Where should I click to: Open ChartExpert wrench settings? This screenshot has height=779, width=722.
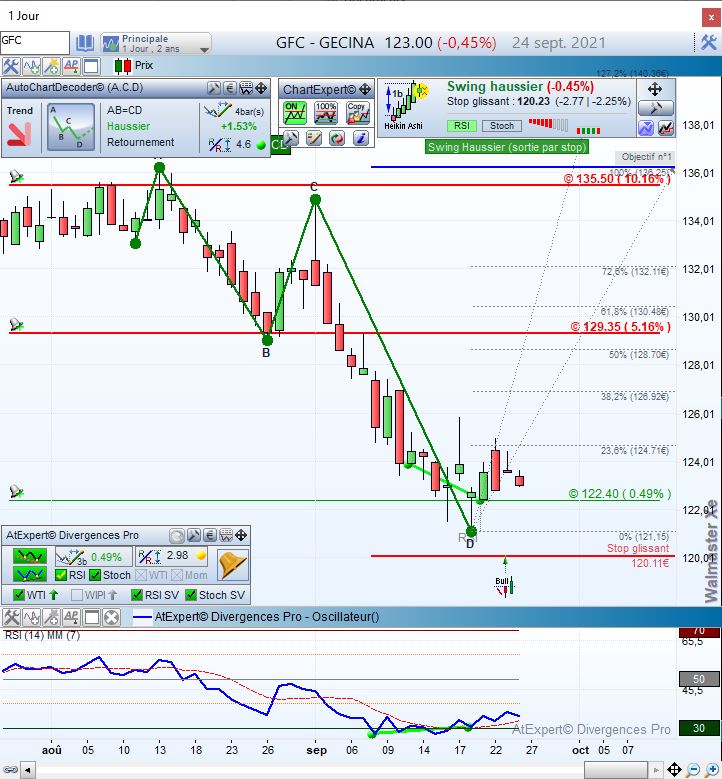[290, 138]
